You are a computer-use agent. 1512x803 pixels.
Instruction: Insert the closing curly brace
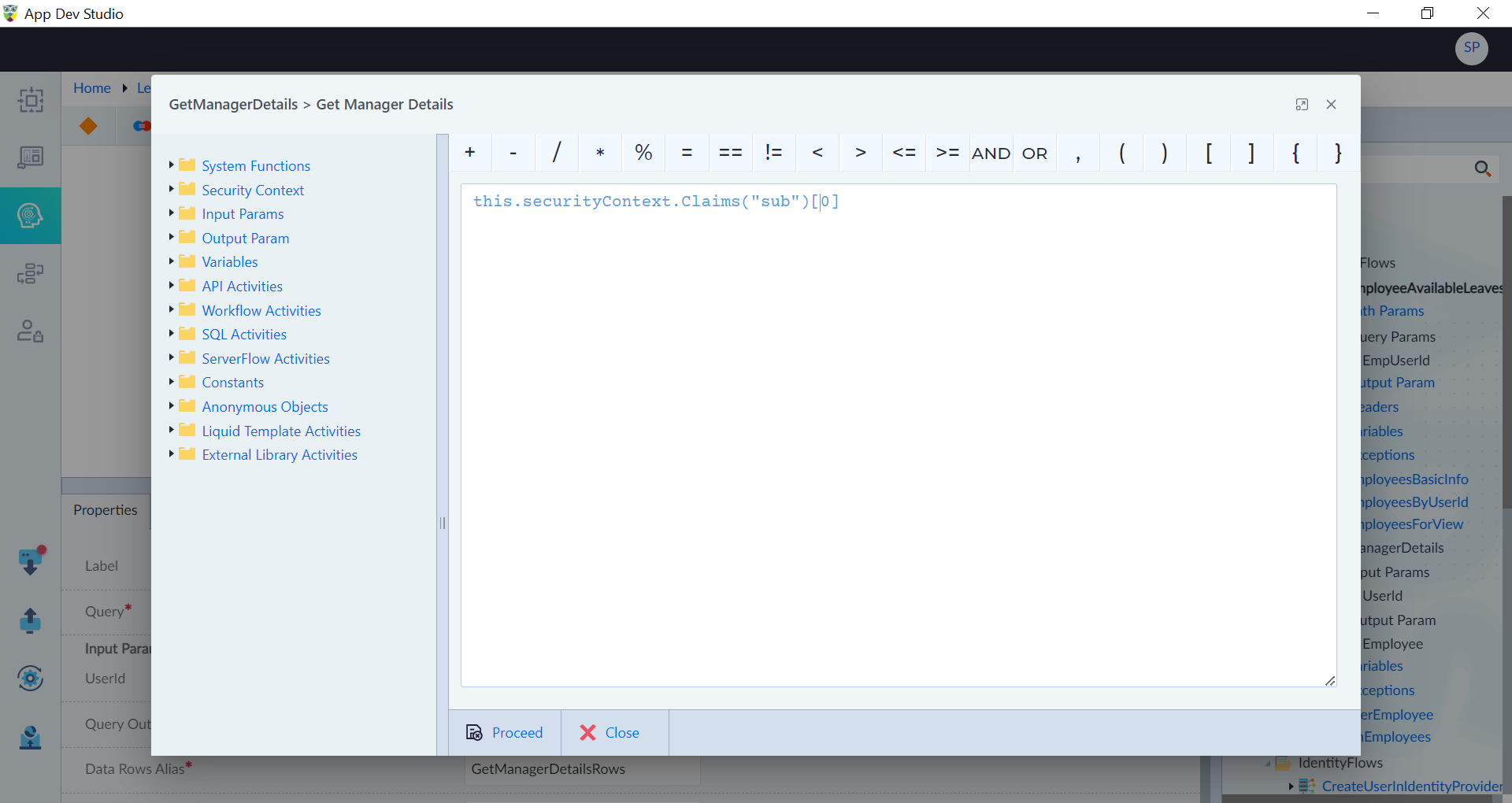1338,153
